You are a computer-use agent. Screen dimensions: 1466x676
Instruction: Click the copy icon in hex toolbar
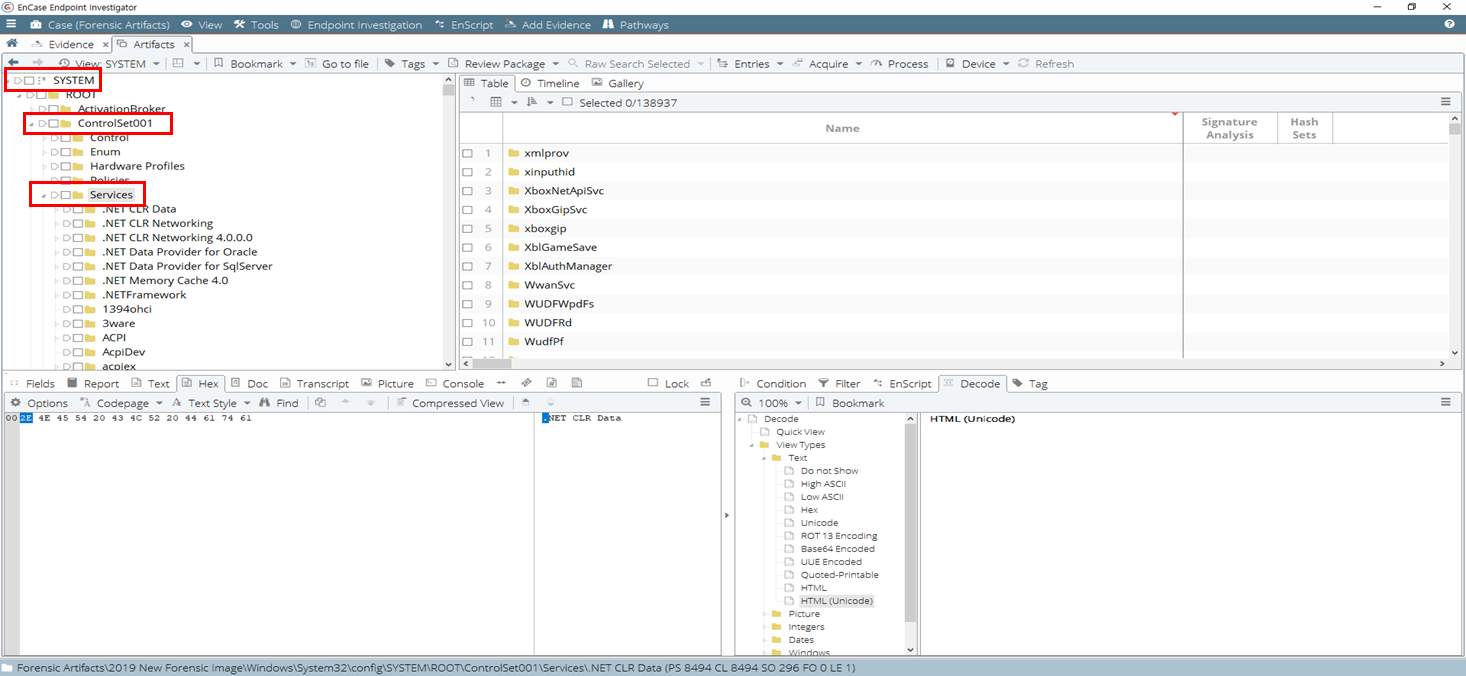click(320, 403)
